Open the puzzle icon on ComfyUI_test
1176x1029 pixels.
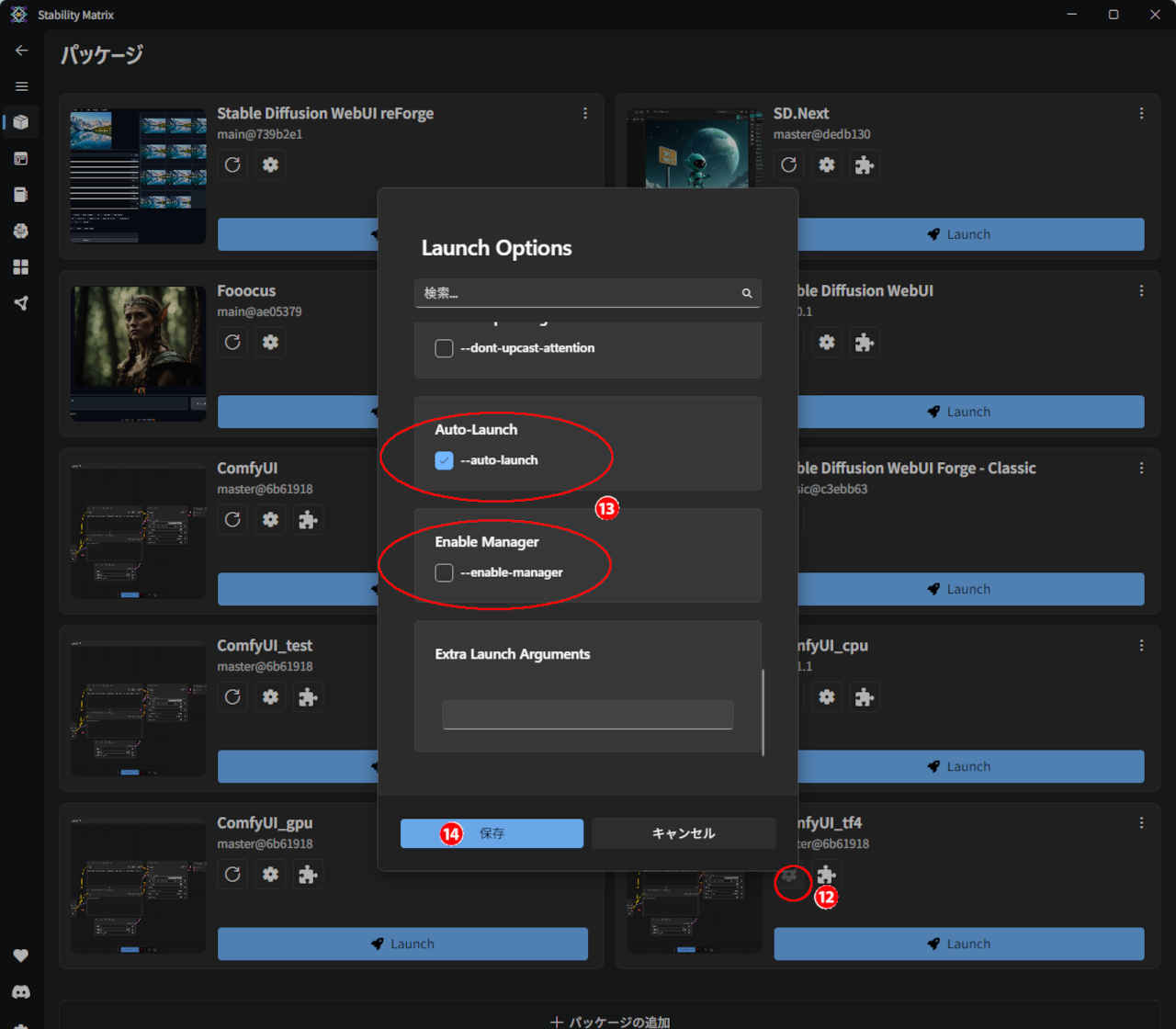308,696
